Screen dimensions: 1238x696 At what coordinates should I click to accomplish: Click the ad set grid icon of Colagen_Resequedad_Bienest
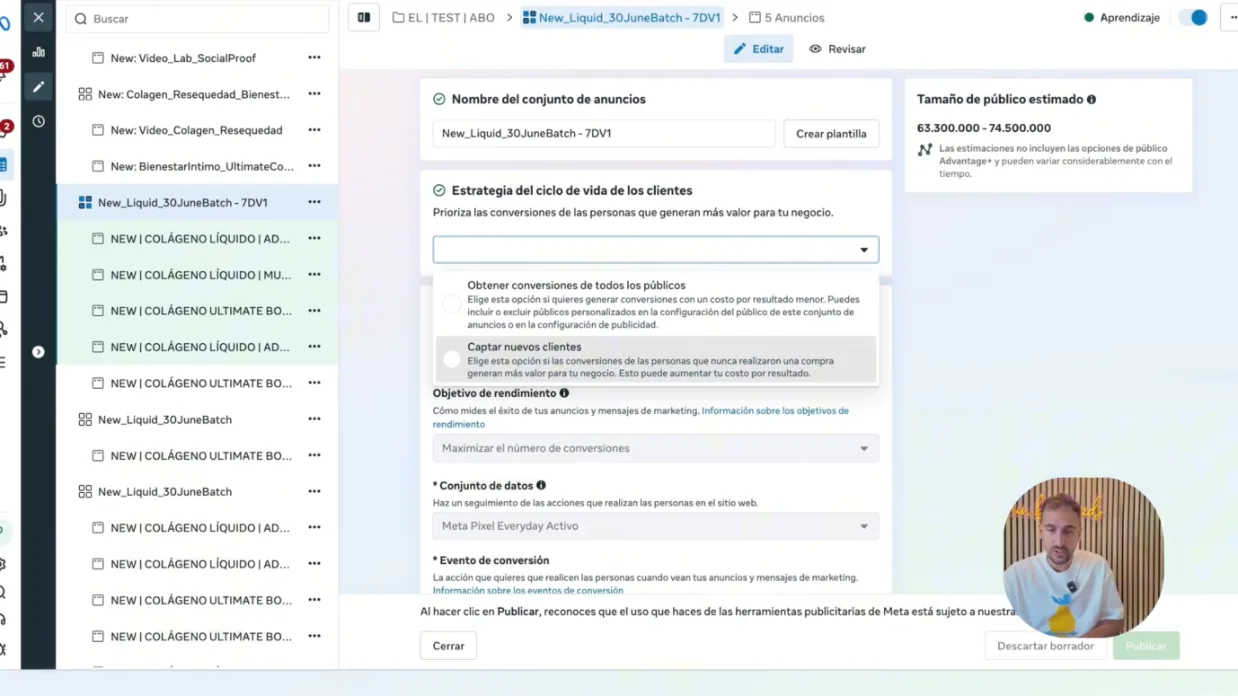tap(85, 94)
